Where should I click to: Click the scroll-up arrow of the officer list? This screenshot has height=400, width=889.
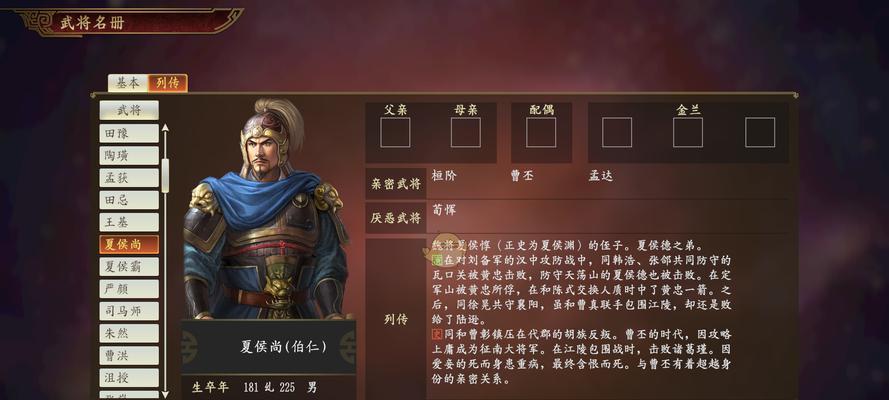(x=165, y=129)
